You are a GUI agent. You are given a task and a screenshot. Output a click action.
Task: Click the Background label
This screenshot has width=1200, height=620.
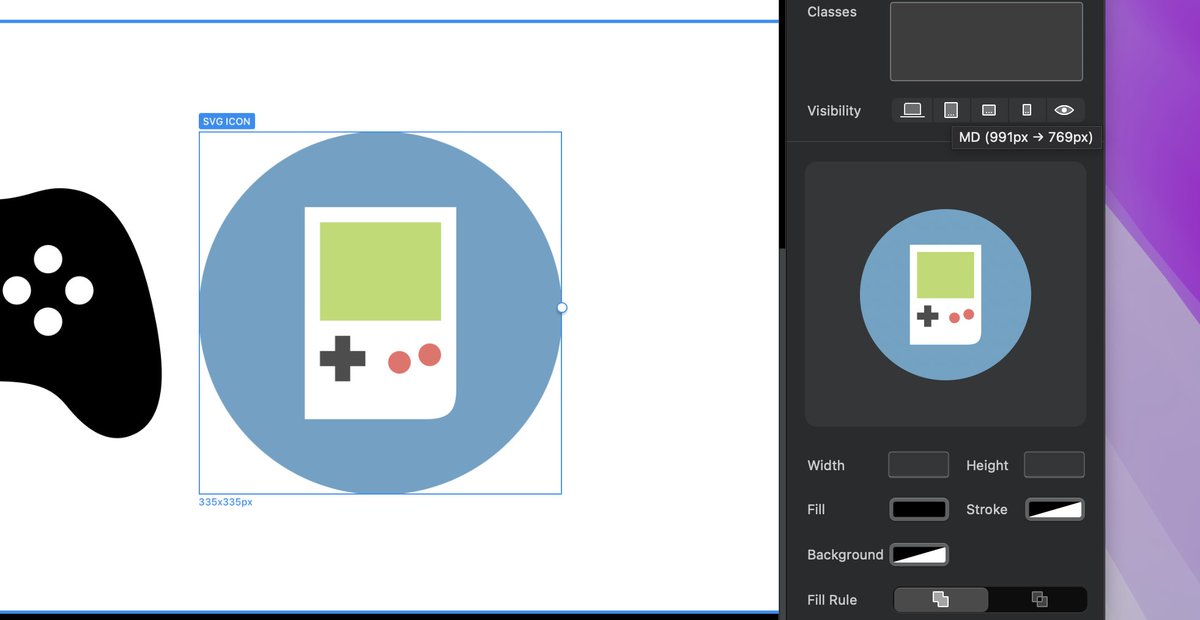coord(845,554)
